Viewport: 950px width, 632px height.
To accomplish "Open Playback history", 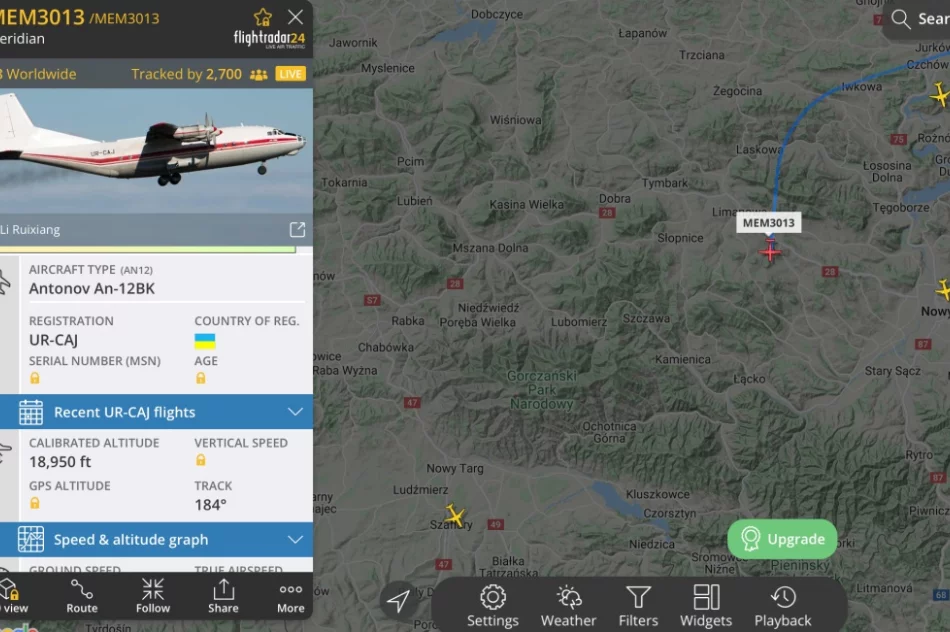I will (783, 605).
